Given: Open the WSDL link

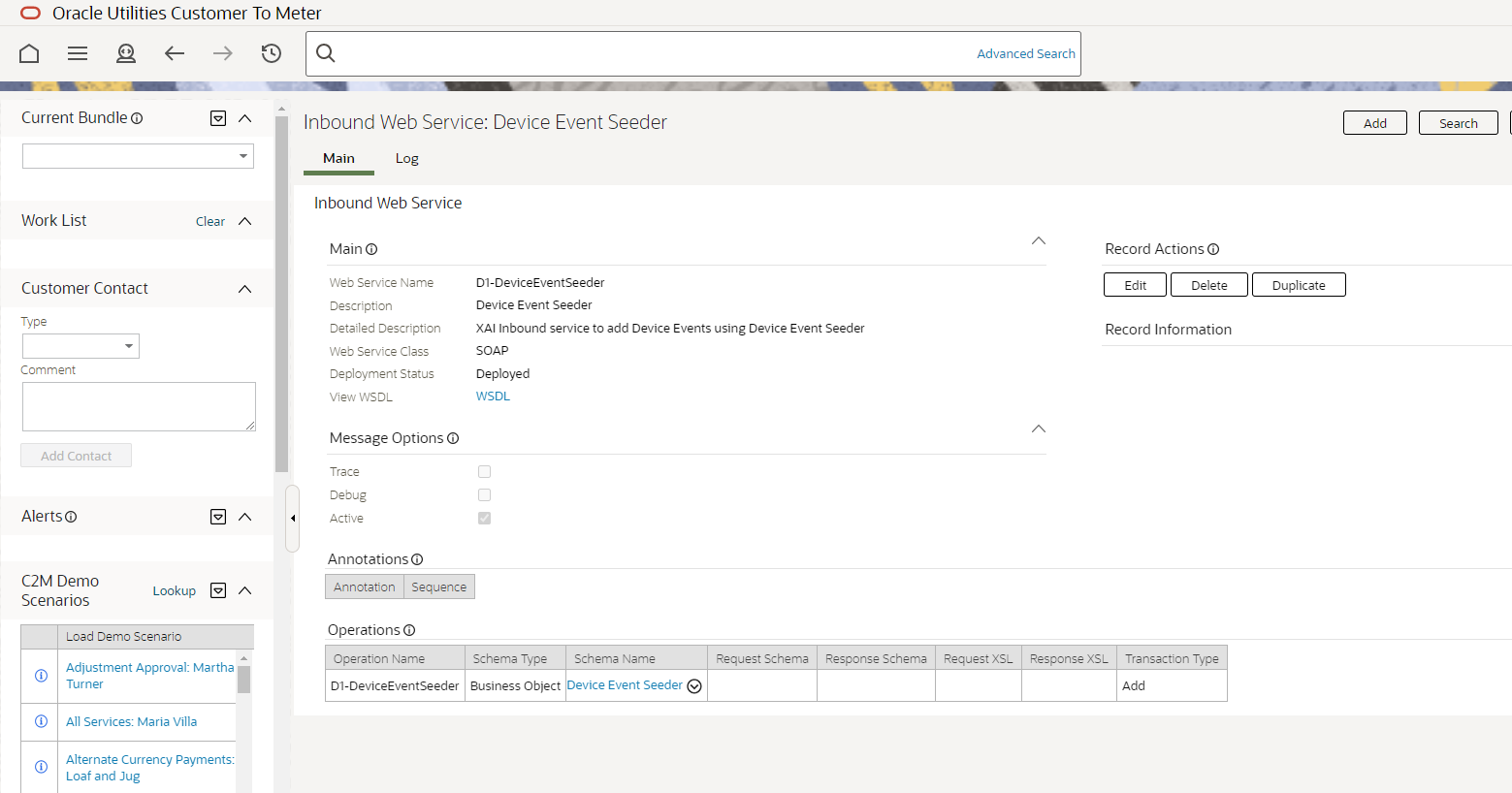Looking at the screenshot, I should pos(493,396).
